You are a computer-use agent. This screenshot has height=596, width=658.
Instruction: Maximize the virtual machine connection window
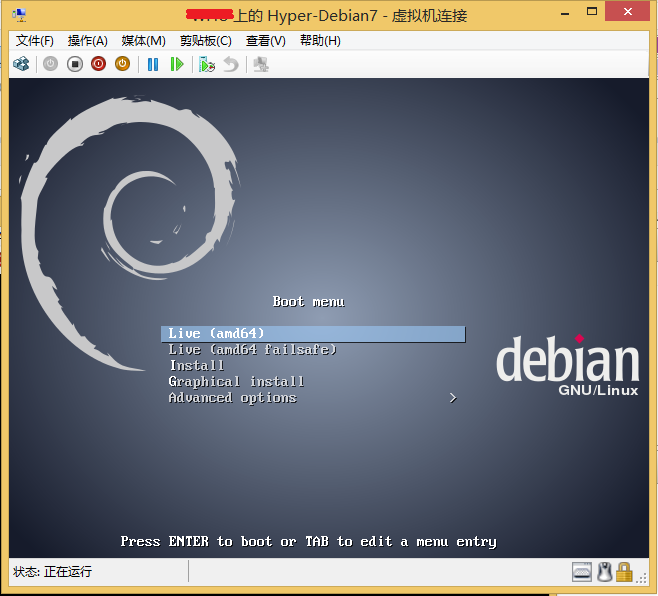[x=592, y=12]
